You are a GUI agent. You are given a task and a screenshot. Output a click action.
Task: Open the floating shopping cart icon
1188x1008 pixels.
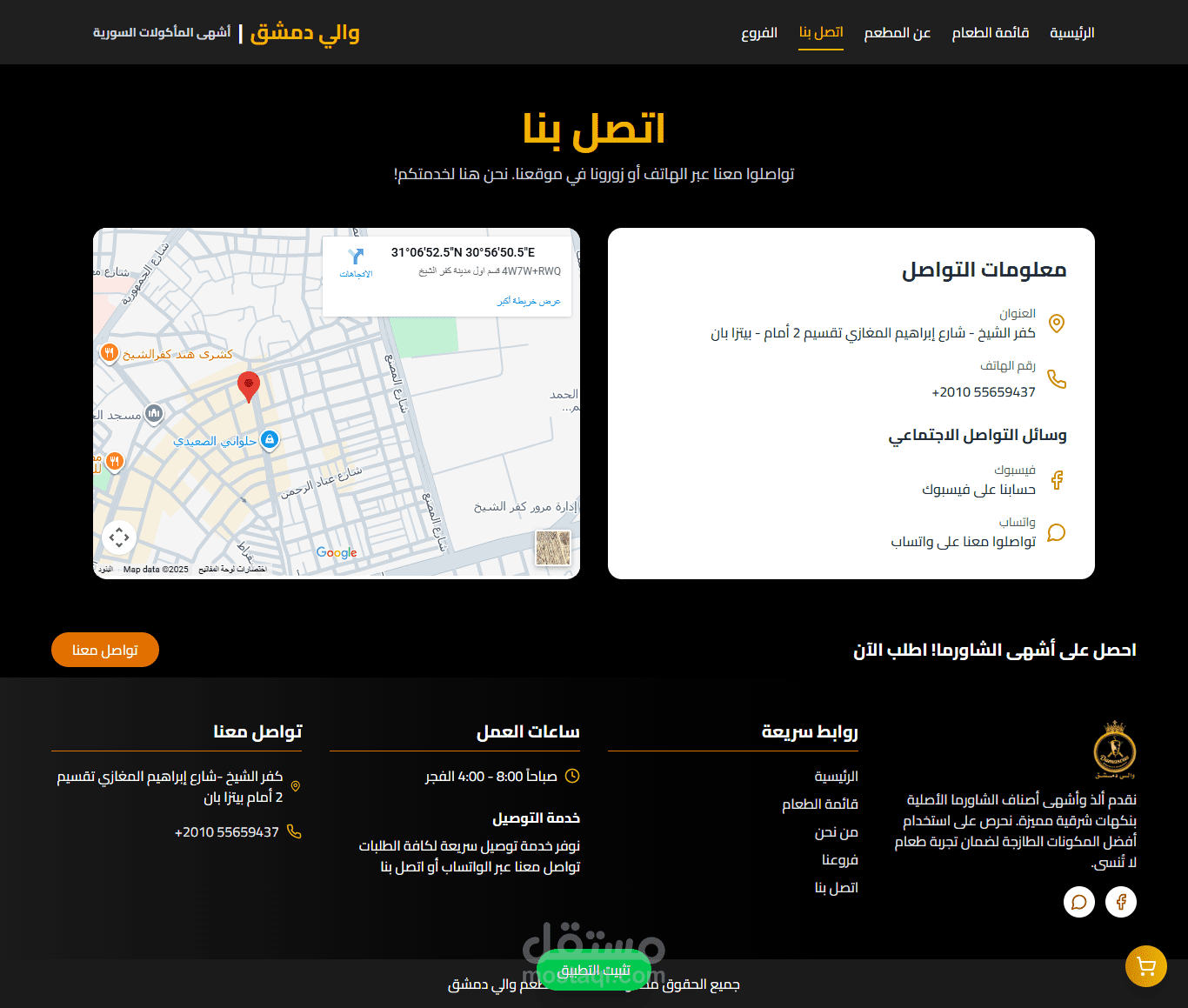(x=1145, y=966)
